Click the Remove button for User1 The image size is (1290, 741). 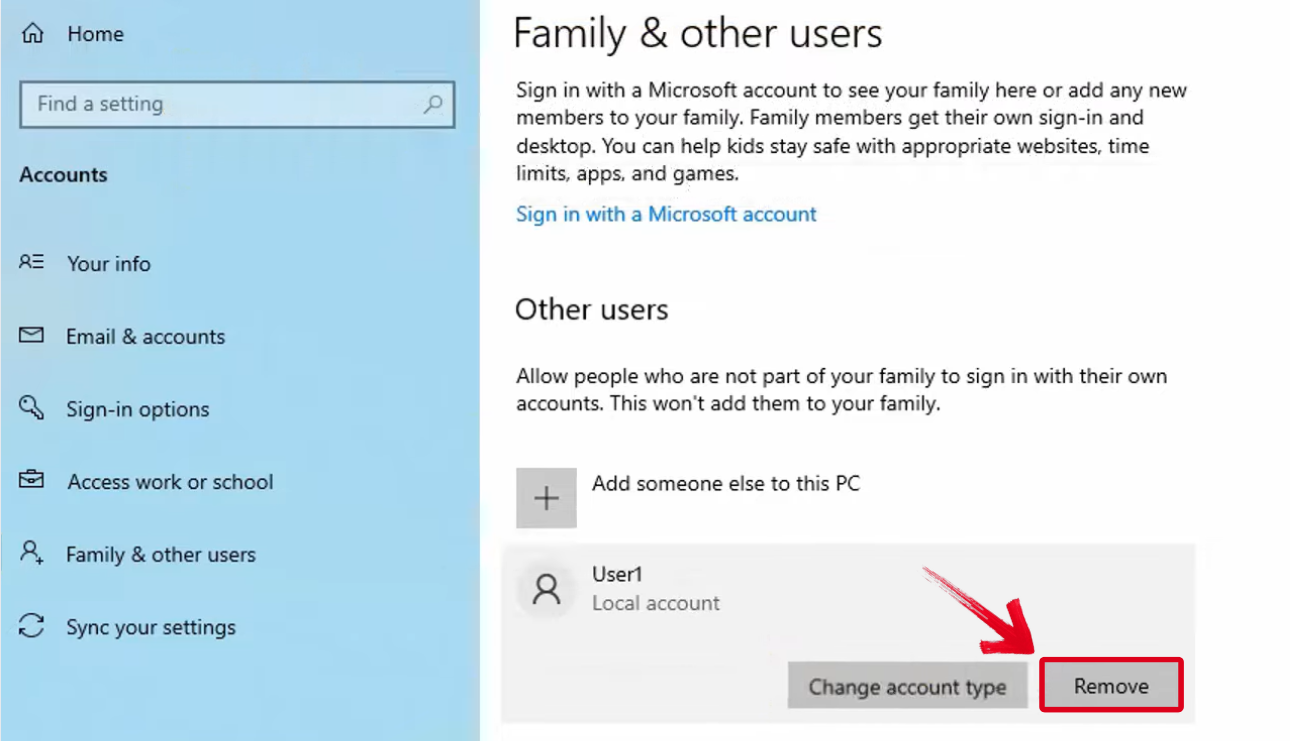pyautogui.click(x=1111, y=686)
